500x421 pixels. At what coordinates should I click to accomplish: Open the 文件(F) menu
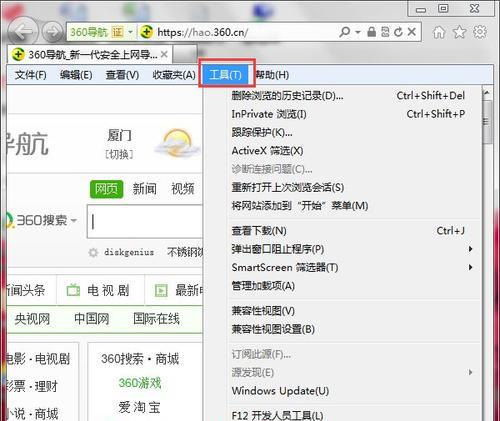[x=30, y=75]
